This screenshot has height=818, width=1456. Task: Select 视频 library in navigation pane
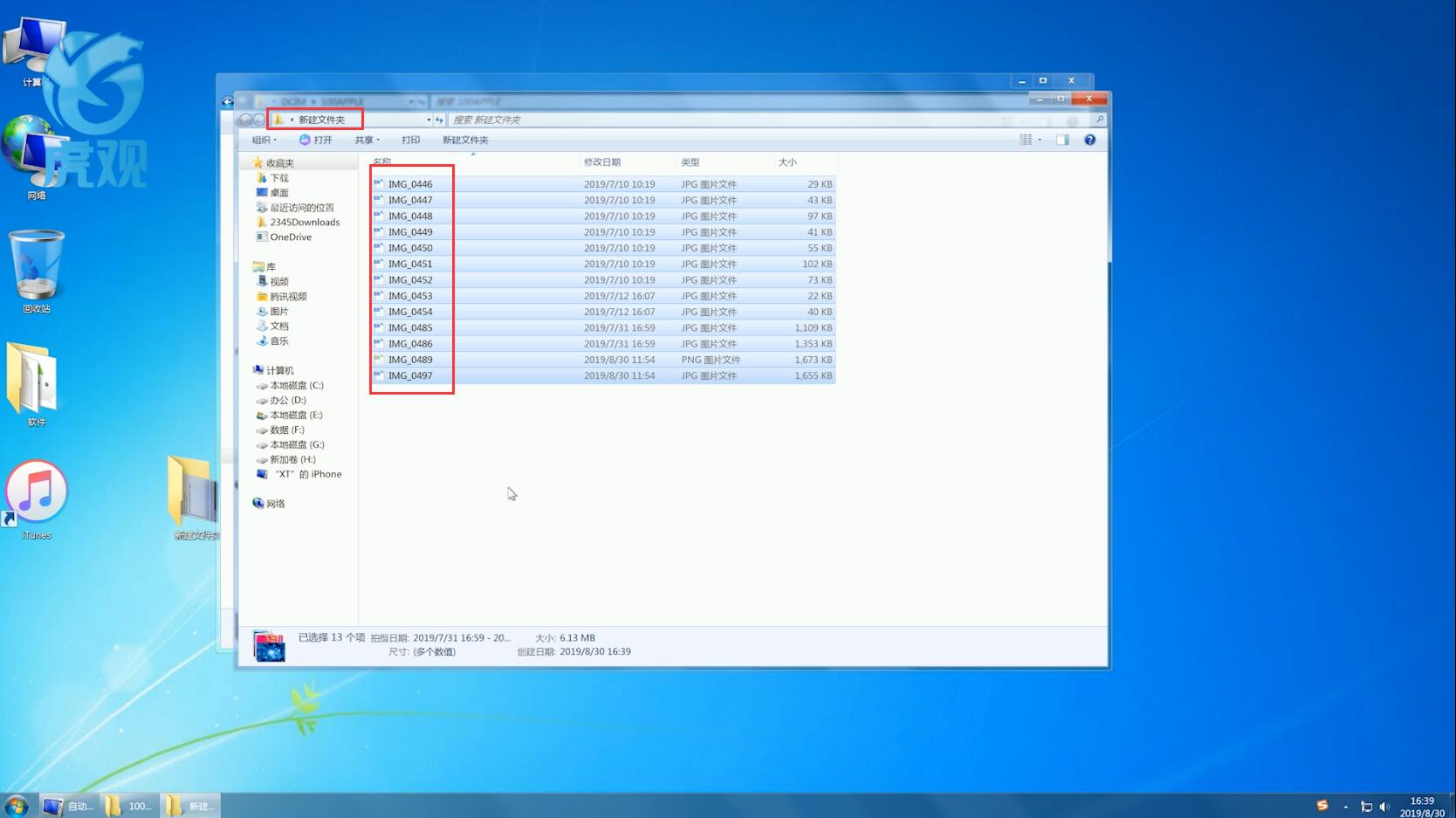coord(279,282)
